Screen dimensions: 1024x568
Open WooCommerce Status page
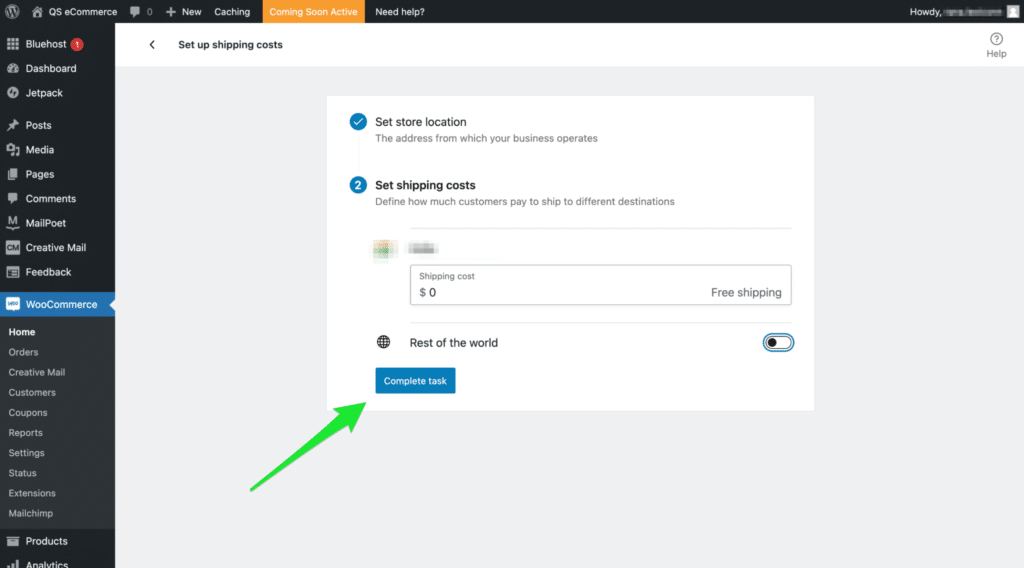[x=22, y=473]
